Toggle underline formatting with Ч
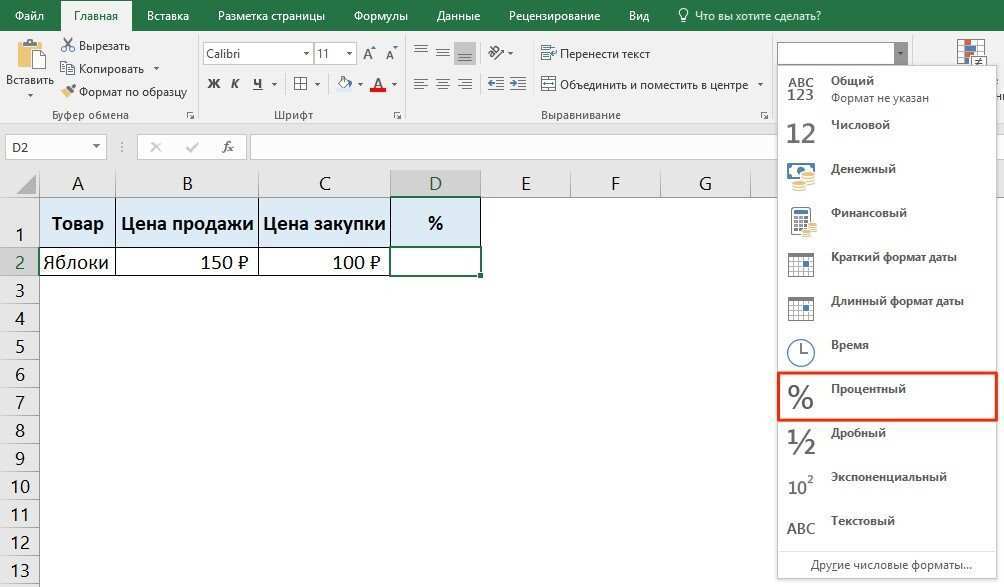This screenshot has width=1004, height=587. [255, 84]
